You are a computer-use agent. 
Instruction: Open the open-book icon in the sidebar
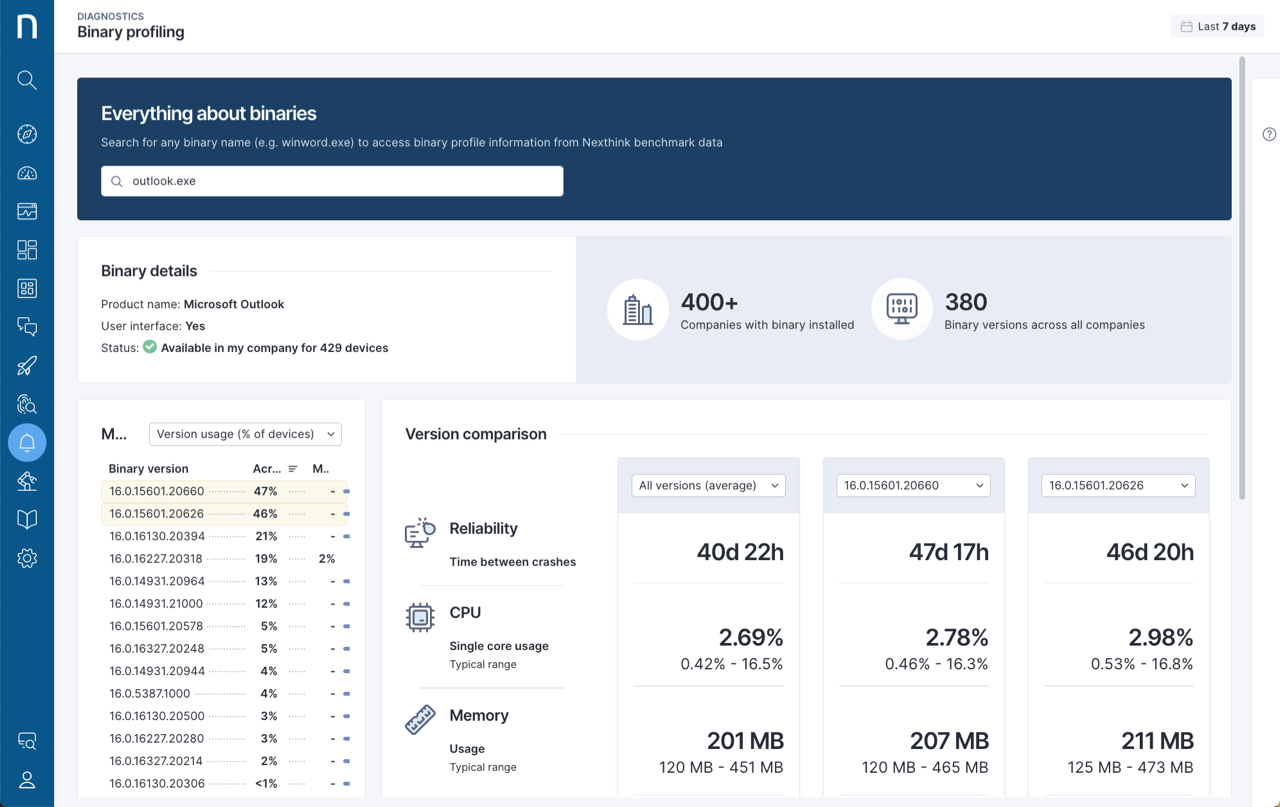27,519
